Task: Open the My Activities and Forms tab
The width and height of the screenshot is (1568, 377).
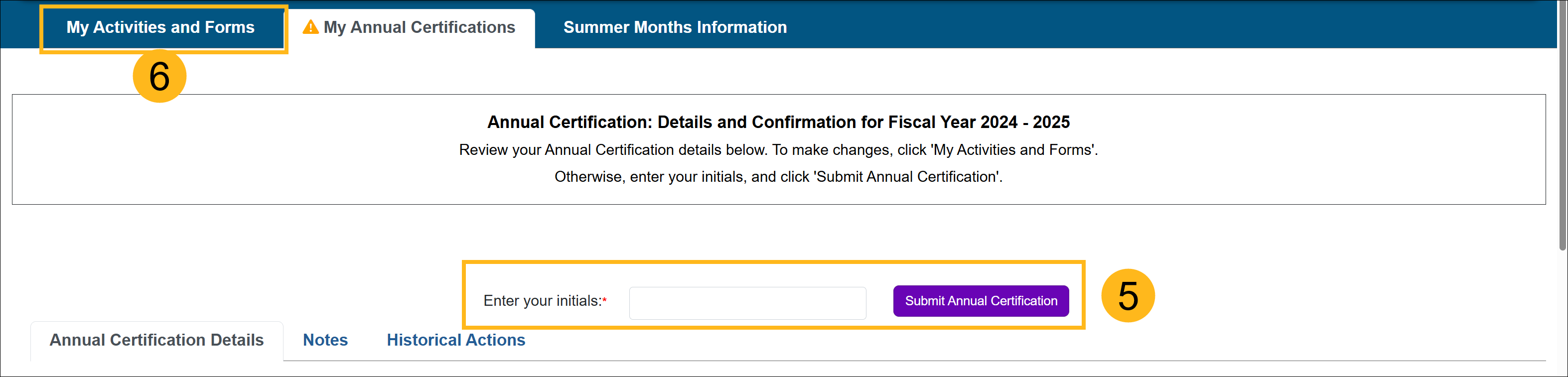Action: [161, 27]
